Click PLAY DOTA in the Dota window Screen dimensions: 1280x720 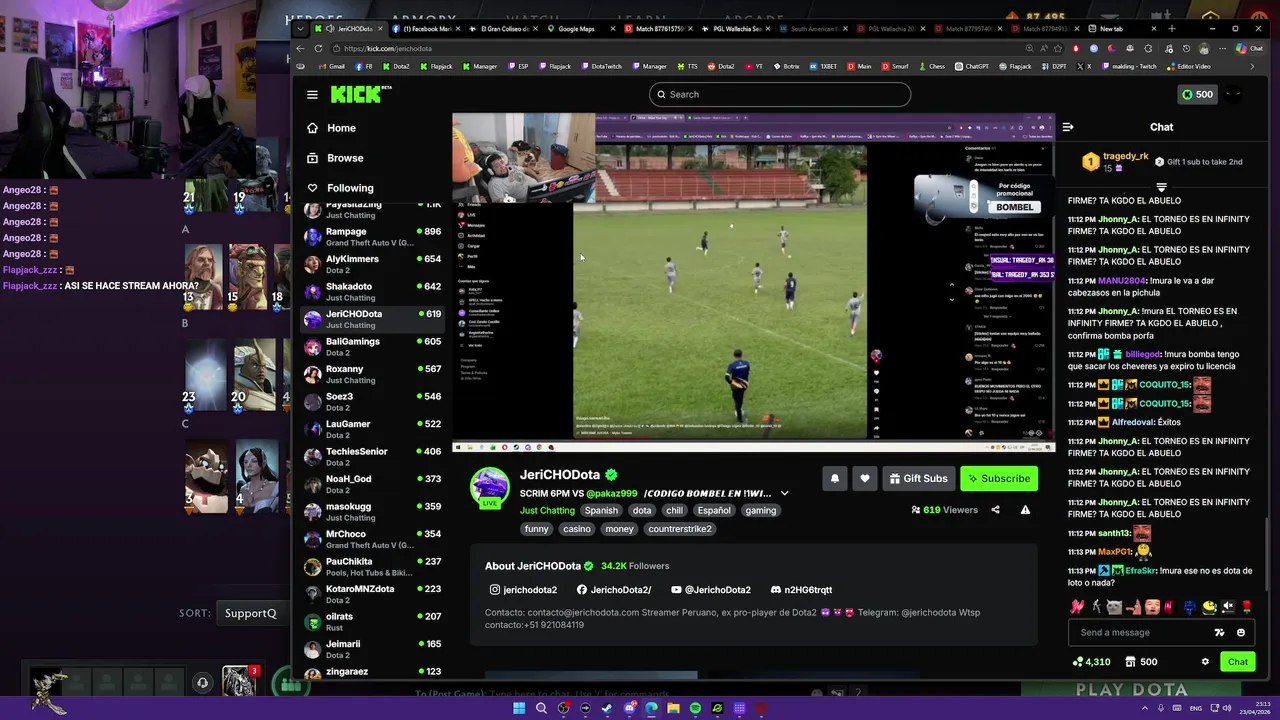1132,689
